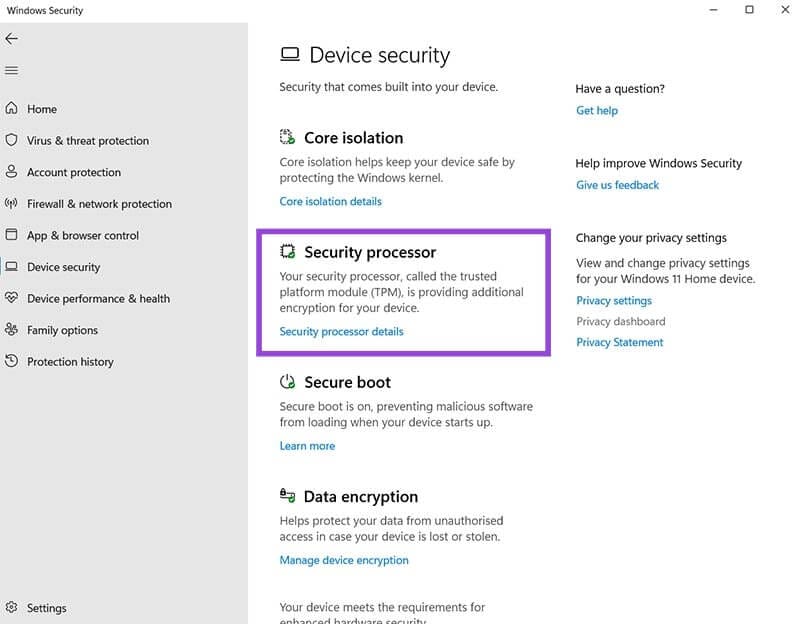Click the Virus & threat protection shield icon
This screenshot has height=624, width=800.
pos(12,141)
